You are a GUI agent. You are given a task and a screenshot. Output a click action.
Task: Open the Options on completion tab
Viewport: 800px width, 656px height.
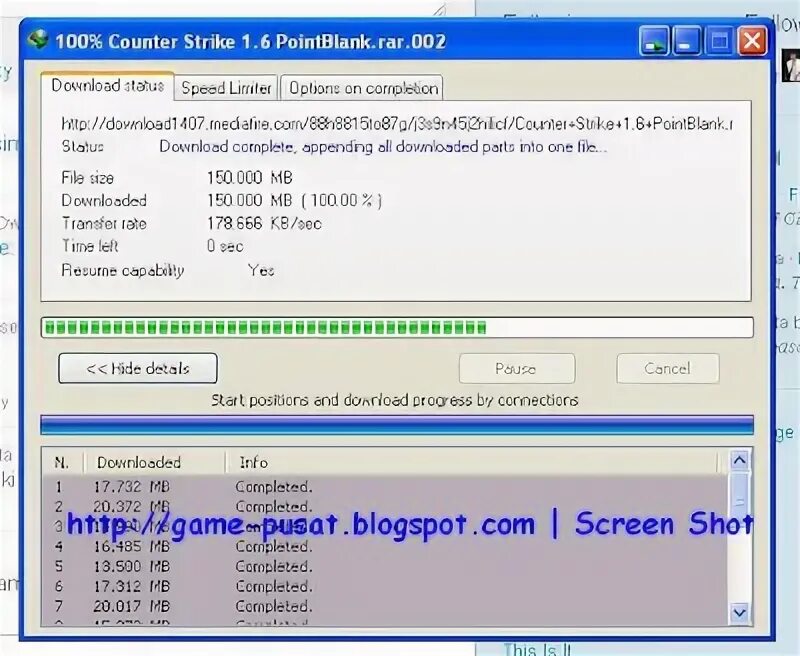[363, 88]
